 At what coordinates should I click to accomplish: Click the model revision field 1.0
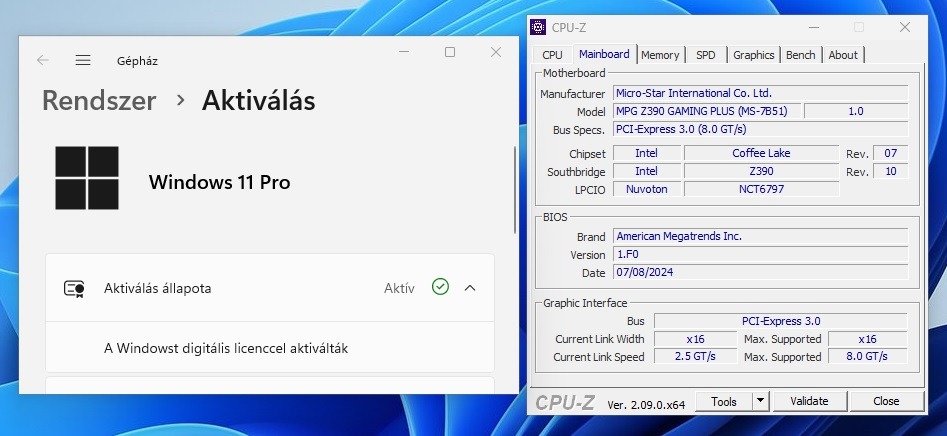coord(856,111)
